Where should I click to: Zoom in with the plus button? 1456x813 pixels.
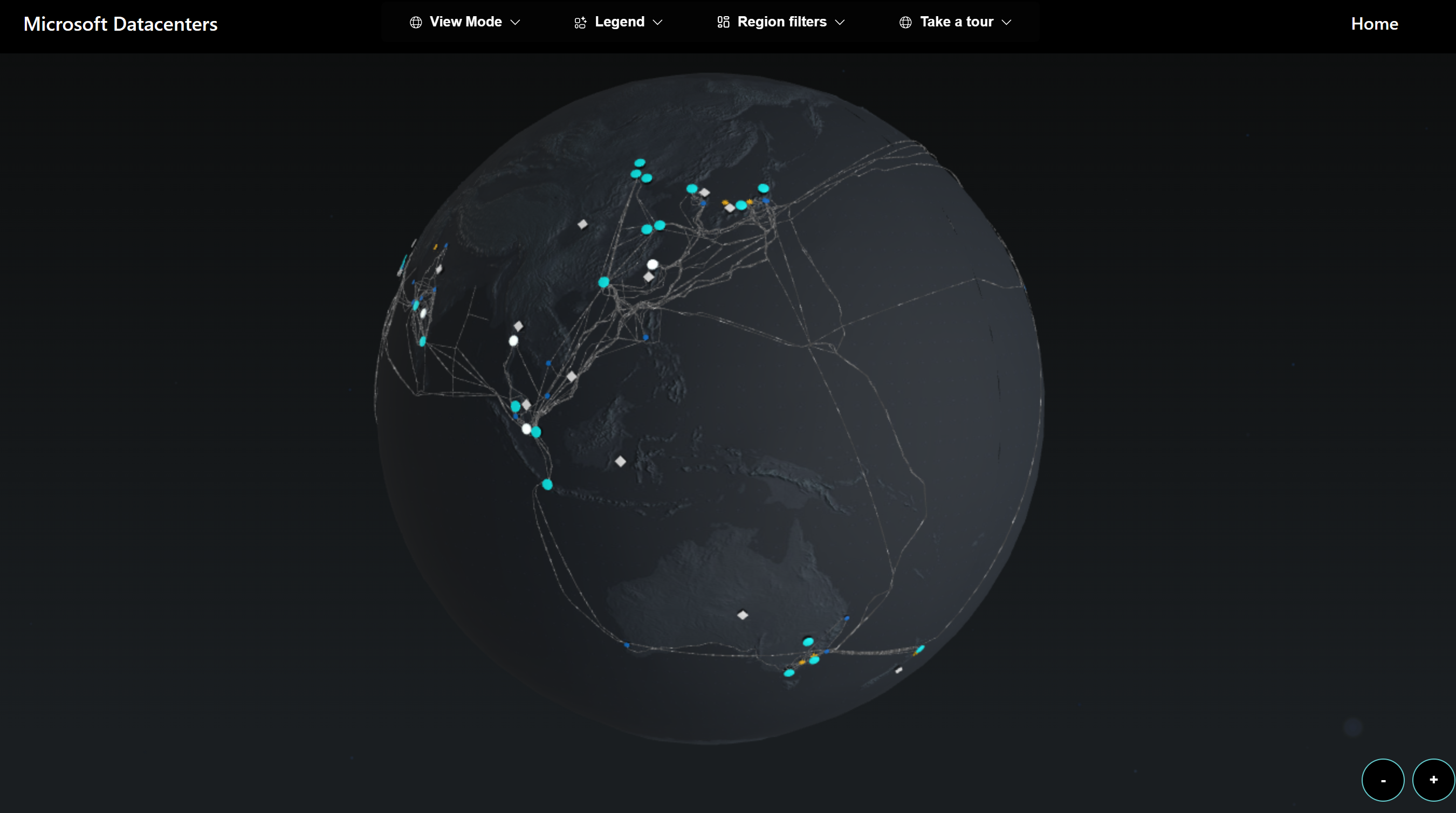(x=1433, y=780)
